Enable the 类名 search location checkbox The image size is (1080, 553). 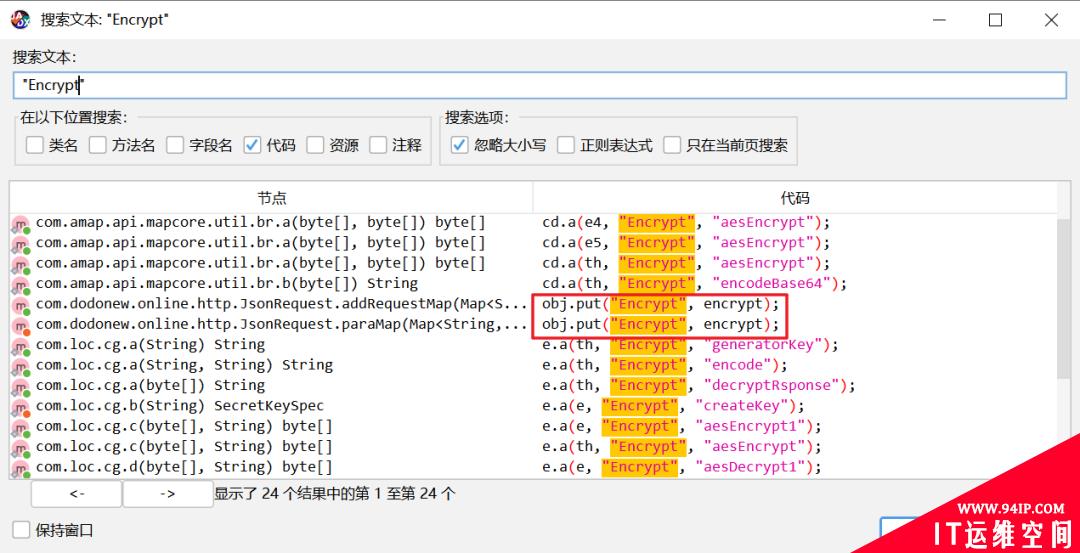click(x=34, y=145)
